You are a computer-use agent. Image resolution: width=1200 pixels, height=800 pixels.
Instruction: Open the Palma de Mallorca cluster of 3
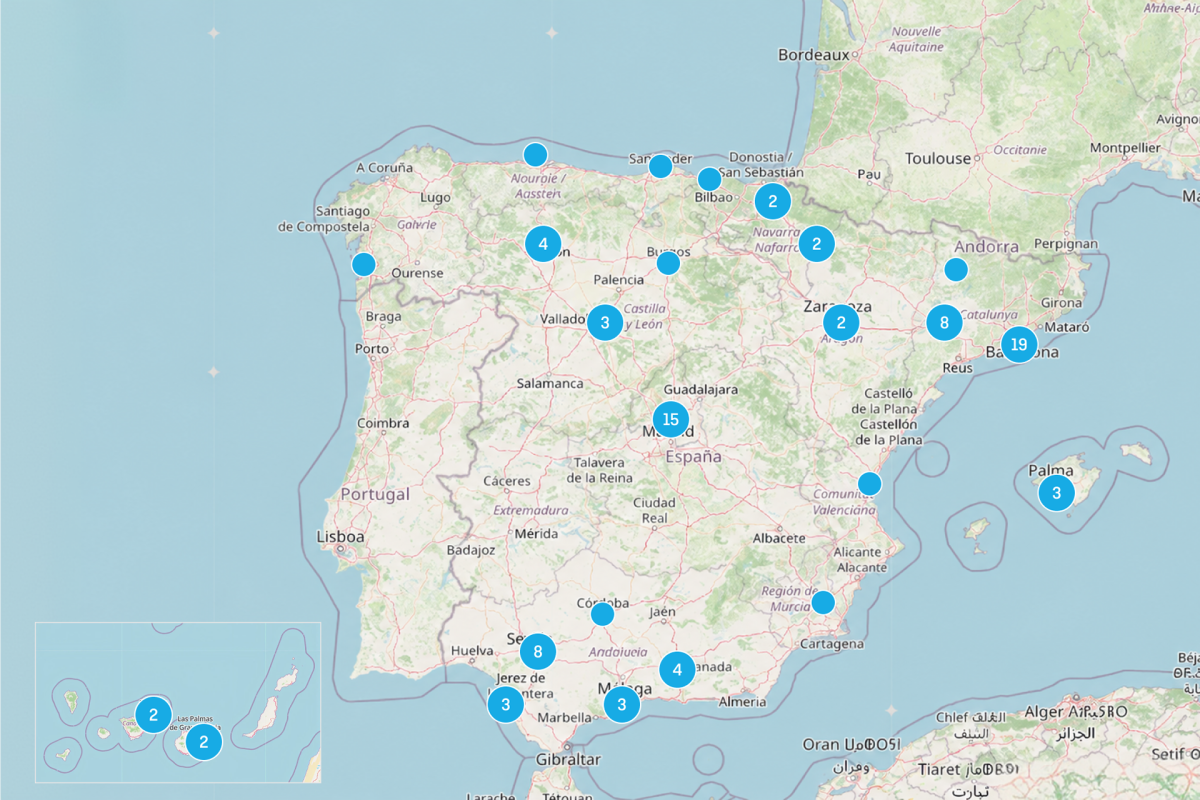pos(1056,492)
